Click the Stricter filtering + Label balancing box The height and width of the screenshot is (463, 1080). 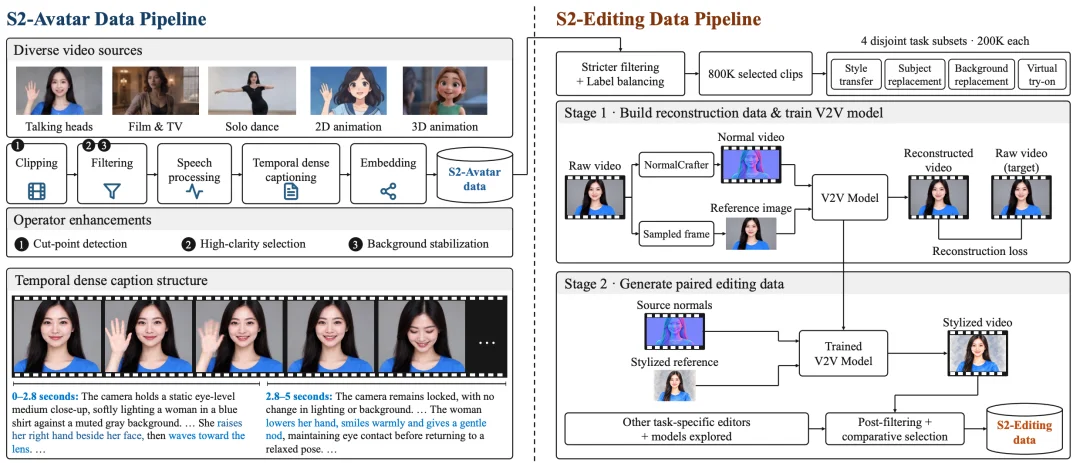pyautogui.click(x=621, y=74)
